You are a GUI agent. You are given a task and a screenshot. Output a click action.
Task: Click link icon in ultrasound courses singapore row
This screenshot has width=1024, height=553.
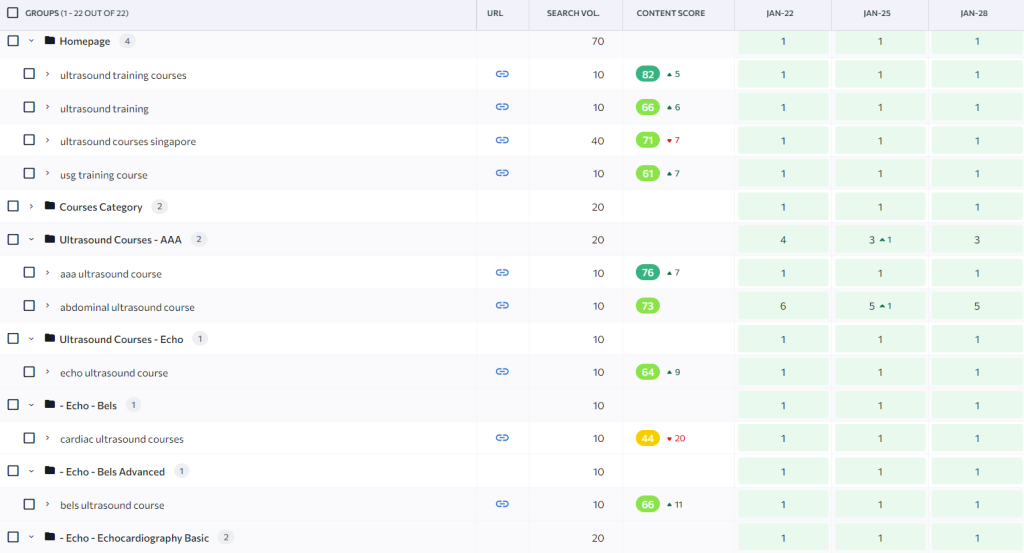tap(502, 140)
